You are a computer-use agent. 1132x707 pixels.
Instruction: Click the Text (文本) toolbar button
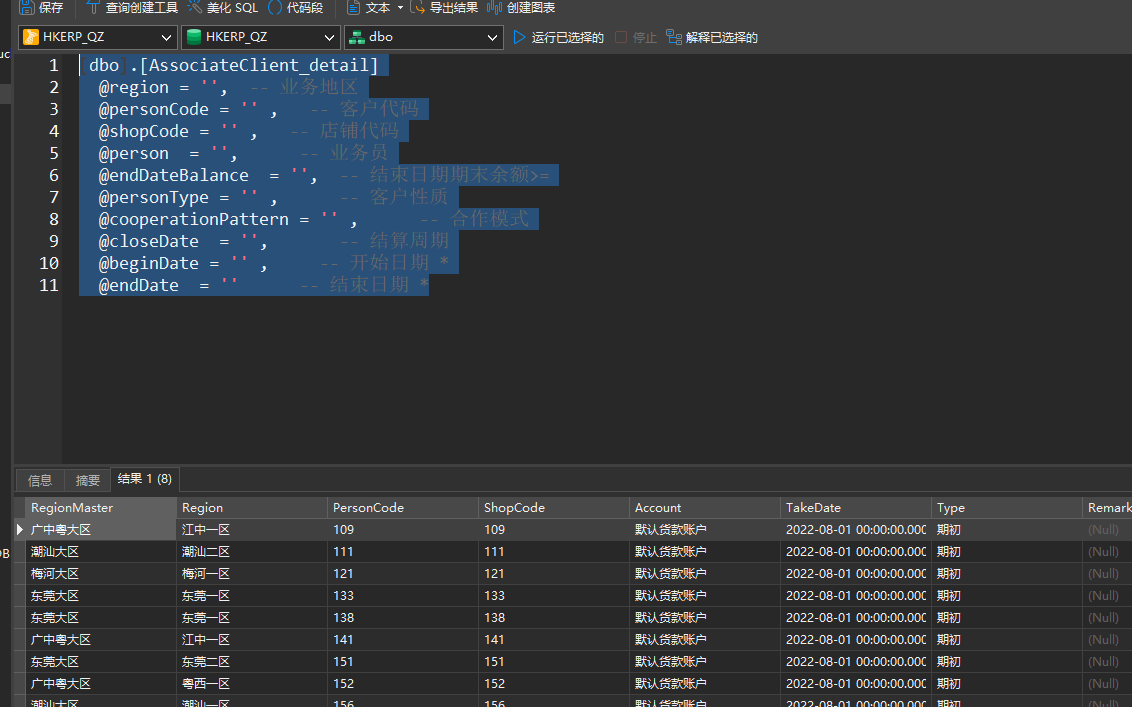coord(368,7)
